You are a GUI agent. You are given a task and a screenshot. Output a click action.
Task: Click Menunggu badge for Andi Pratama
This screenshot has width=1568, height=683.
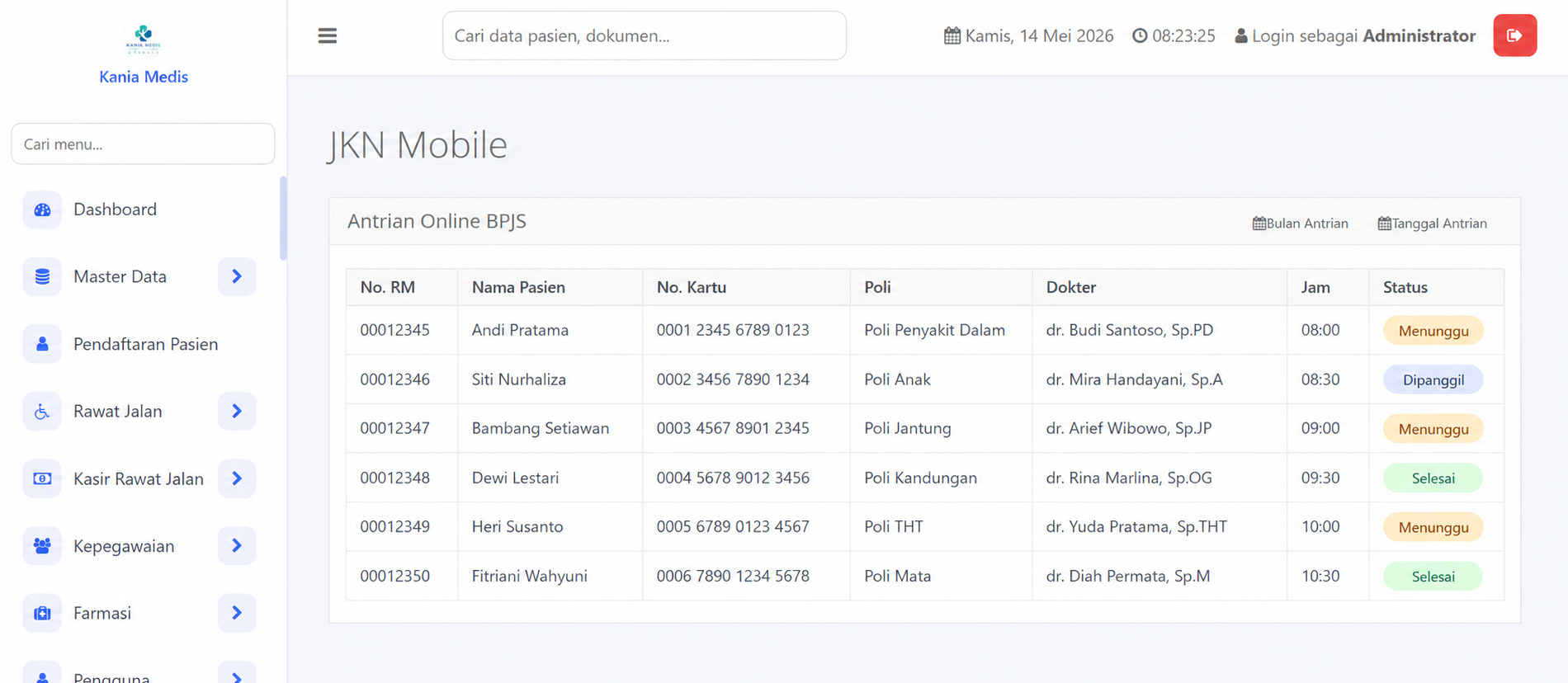pos(1433,331)
